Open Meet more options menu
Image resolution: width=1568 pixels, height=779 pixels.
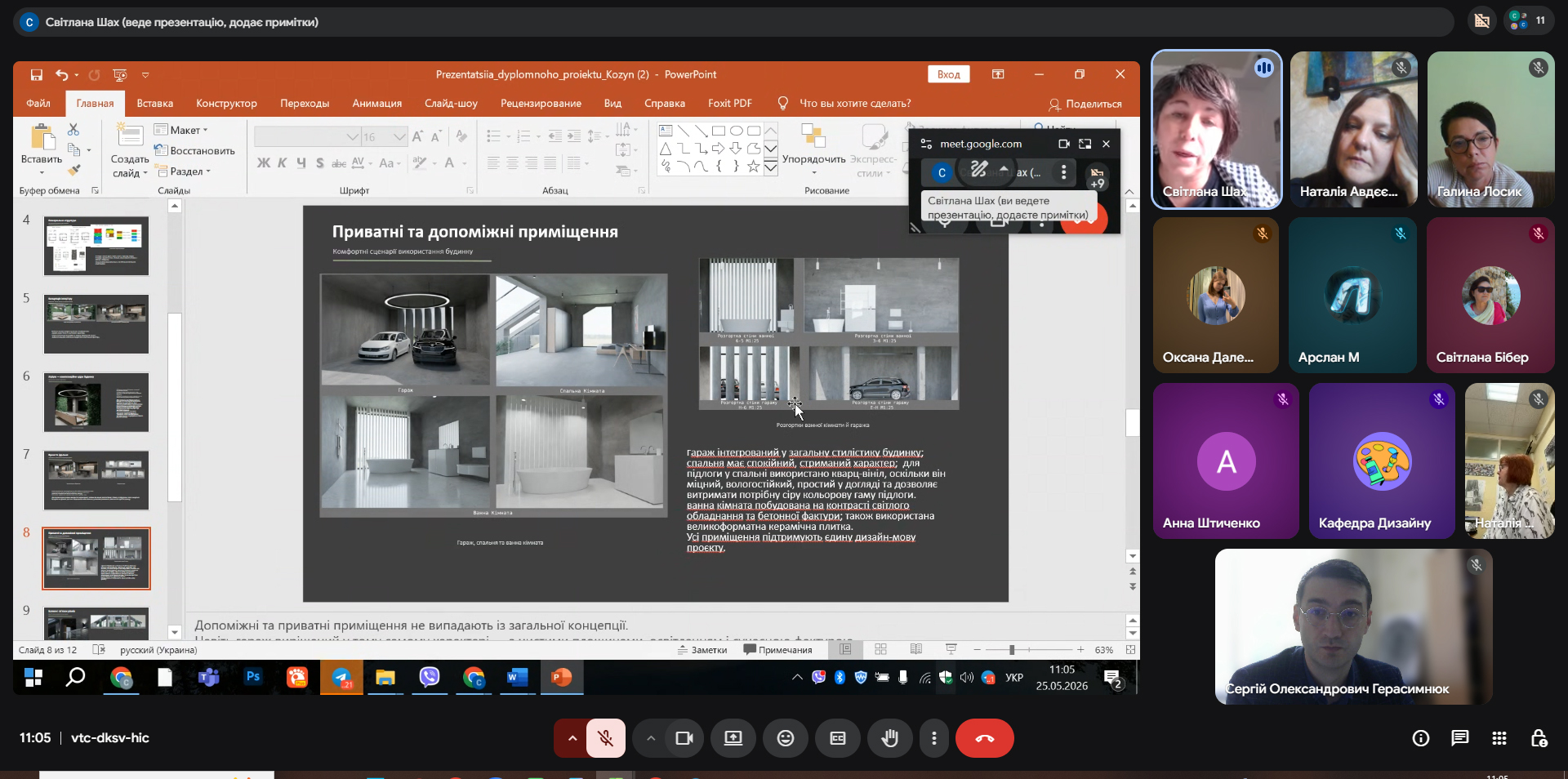934,738
